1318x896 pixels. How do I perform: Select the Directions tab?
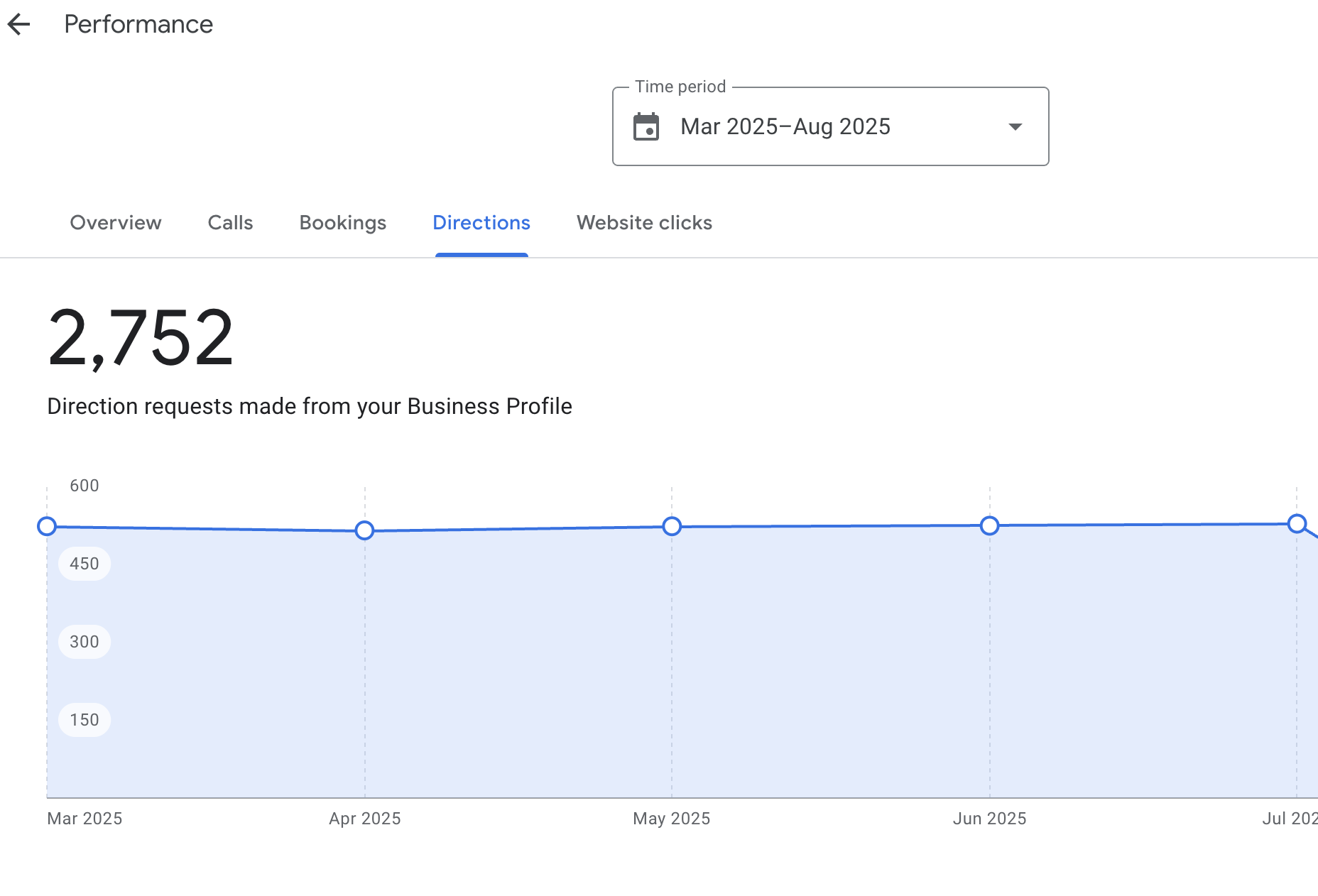481,223
